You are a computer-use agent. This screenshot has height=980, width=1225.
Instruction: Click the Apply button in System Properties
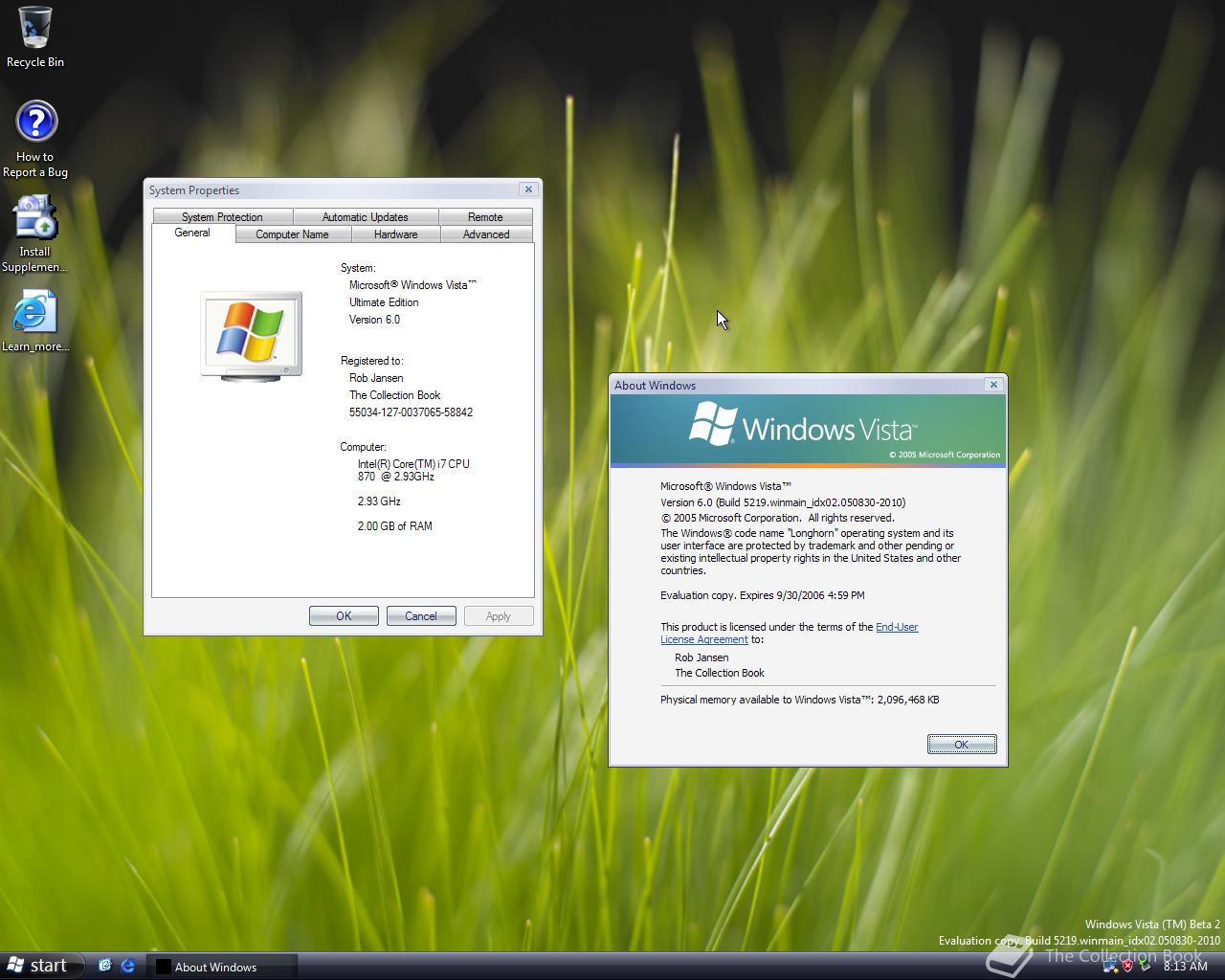tap(499, 616)
